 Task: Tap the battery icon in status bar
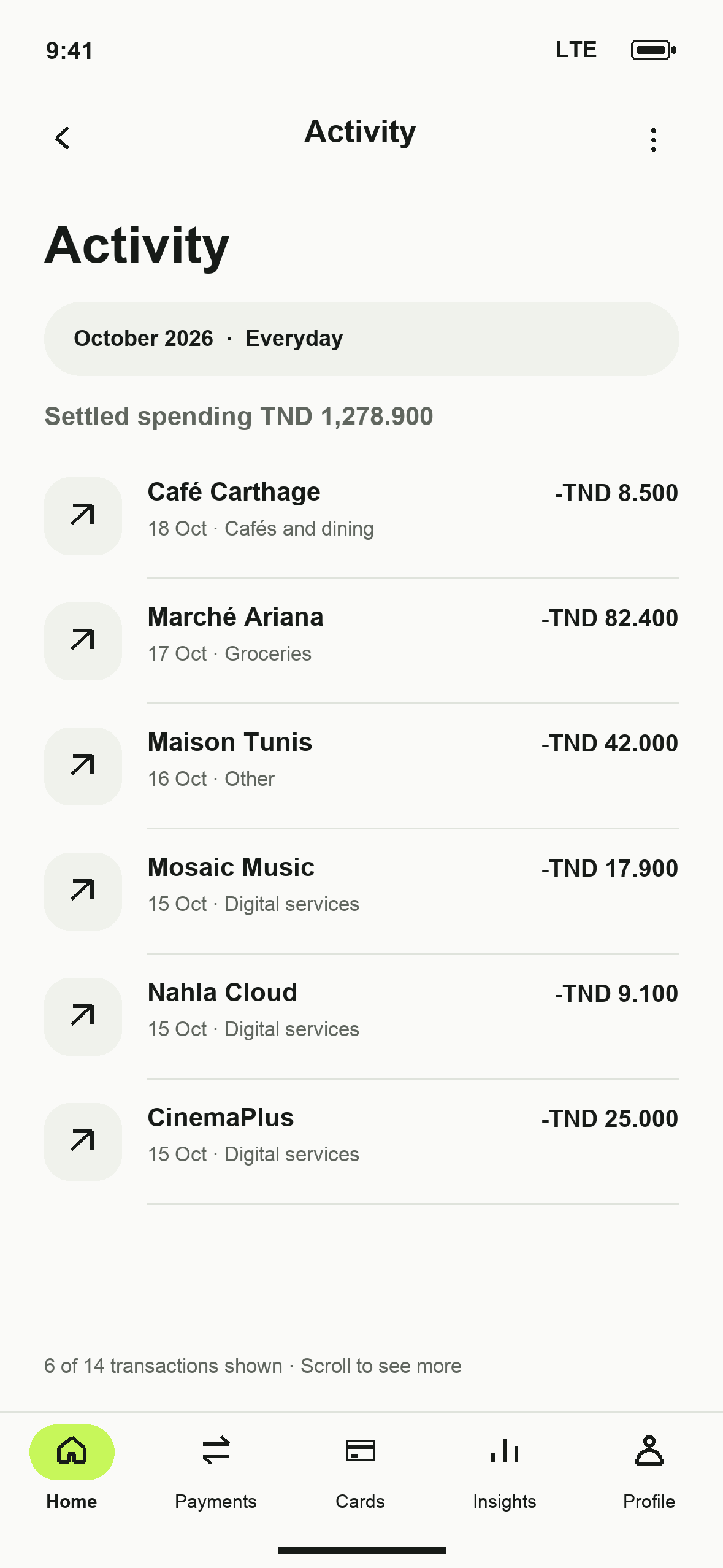click(654, 50)
